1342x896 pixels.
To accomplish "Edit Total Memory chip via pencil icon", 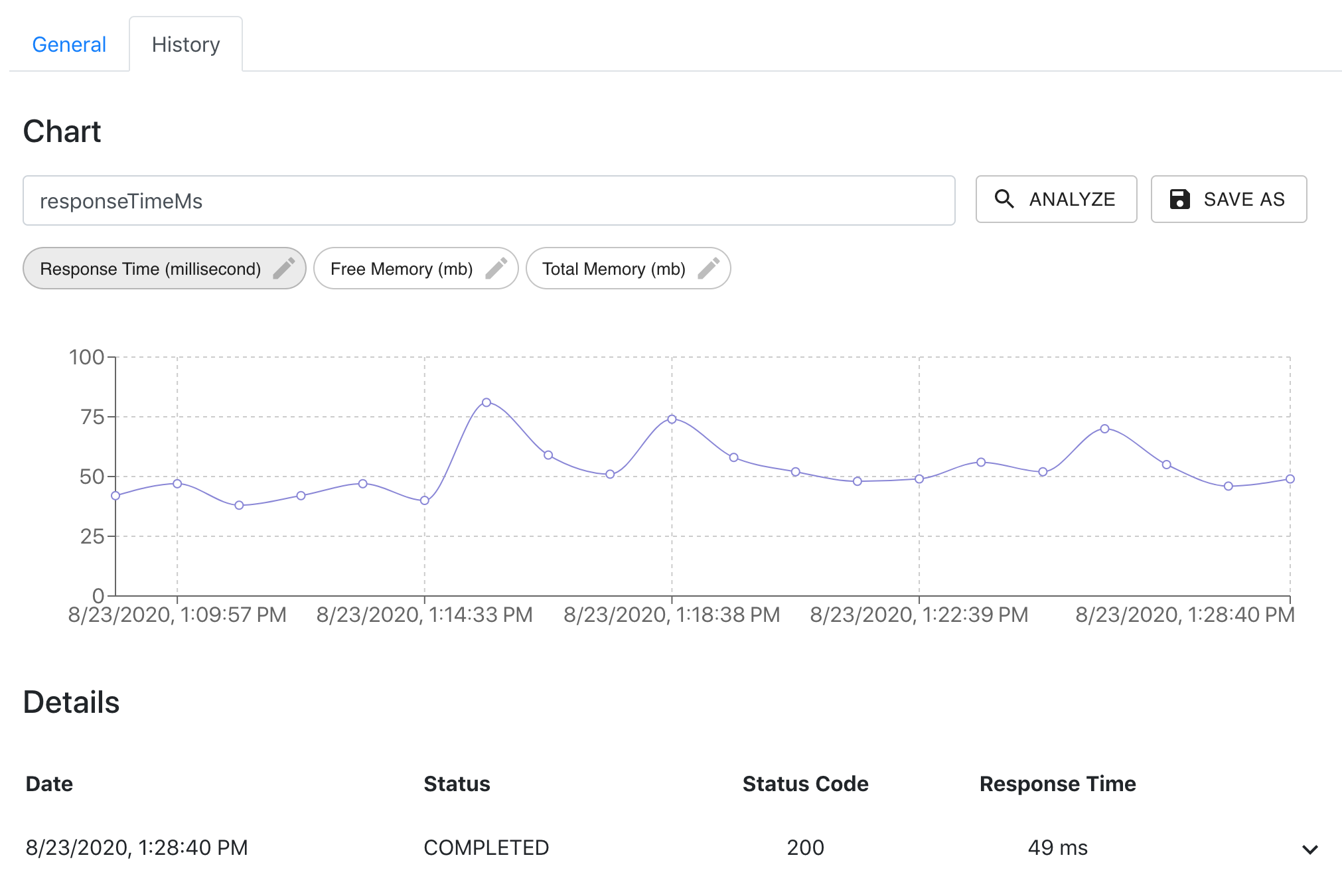I will click(x=709, y=268).
